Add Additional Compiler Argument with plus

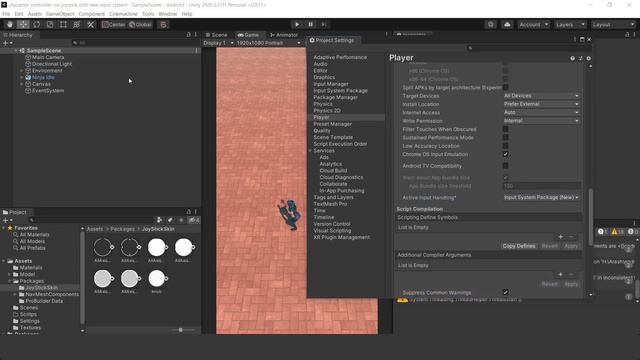tap(560, 274)
